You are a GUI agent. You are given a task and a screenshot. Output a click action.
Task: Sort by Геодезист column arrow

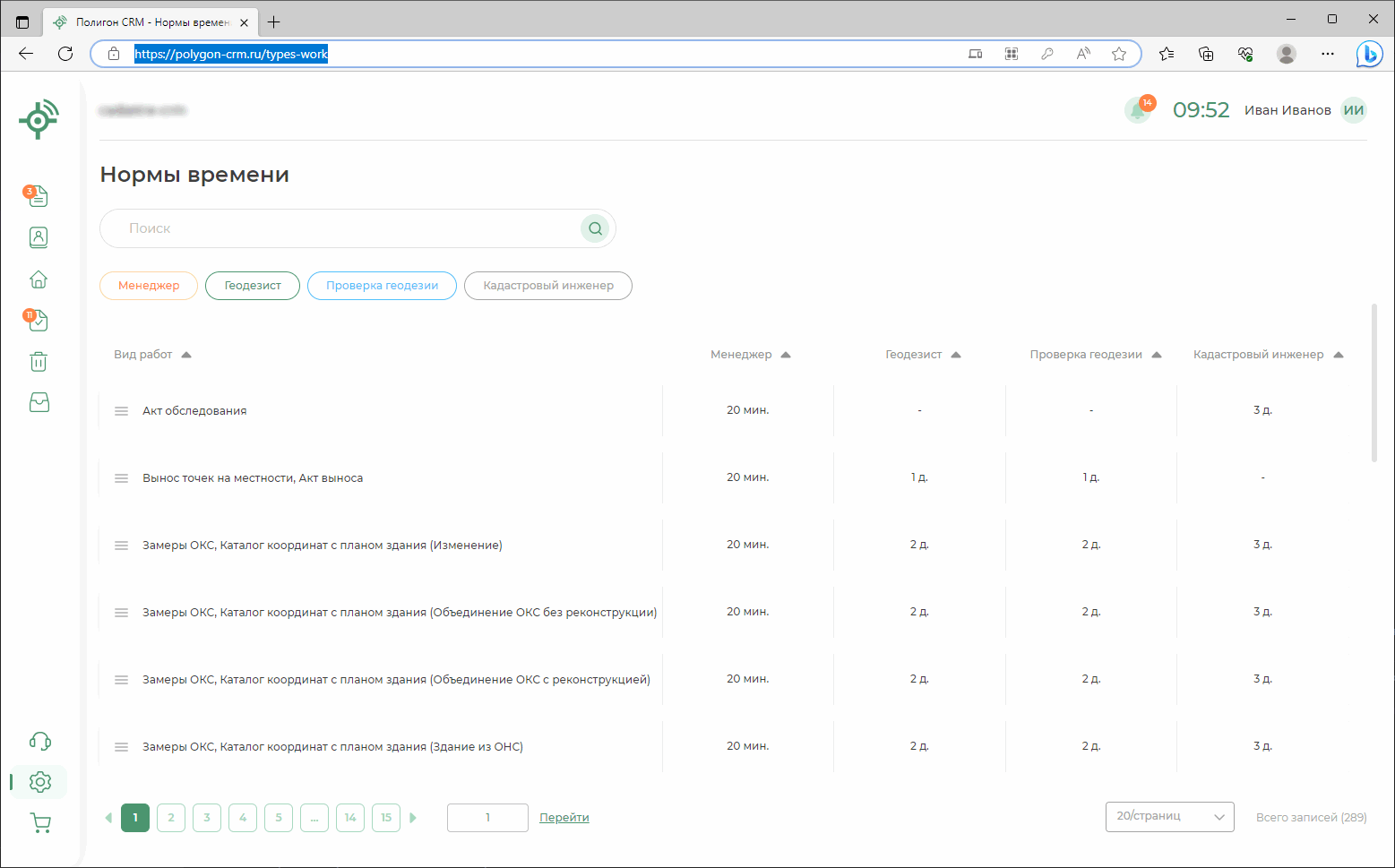956,355
